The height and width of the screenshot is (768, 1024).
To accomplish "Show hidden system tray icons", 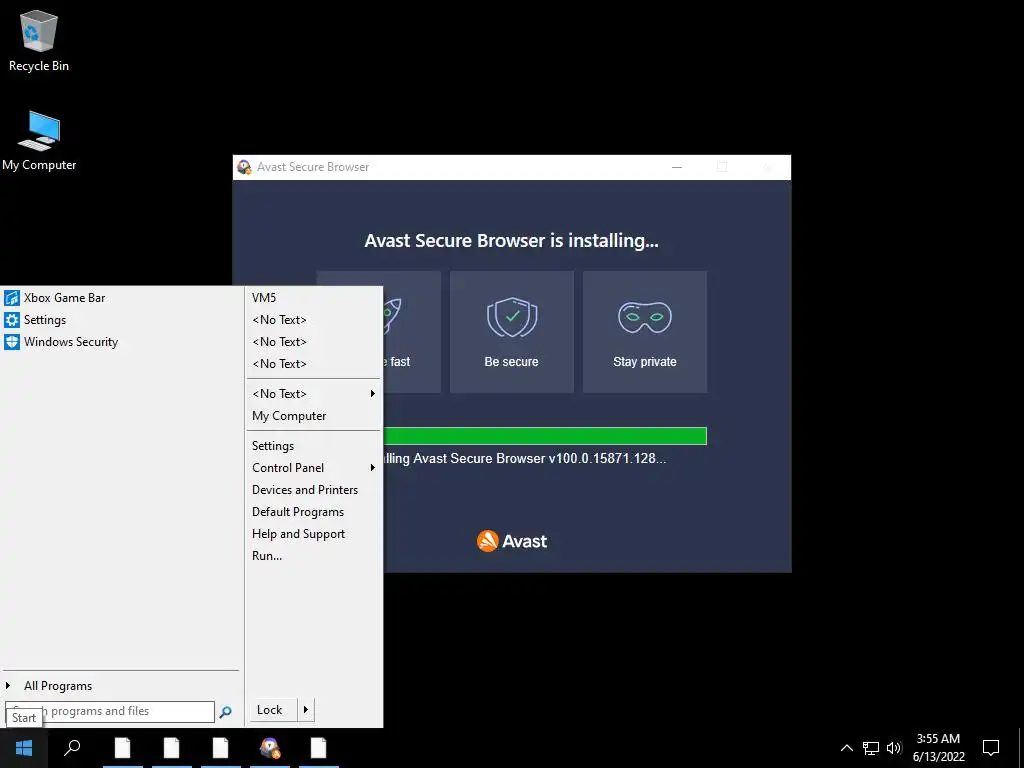I will pos(846,748).
